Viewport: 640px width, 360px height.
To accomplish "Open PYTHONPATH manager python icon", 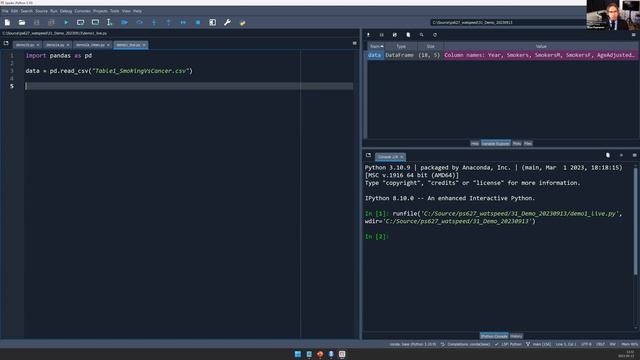I will 242,22.
